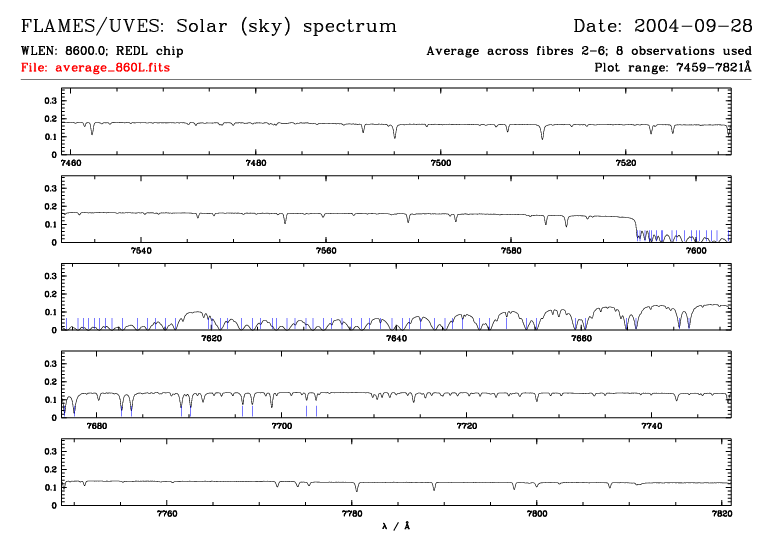Click the 7720 axis label

tap(467, 426)
